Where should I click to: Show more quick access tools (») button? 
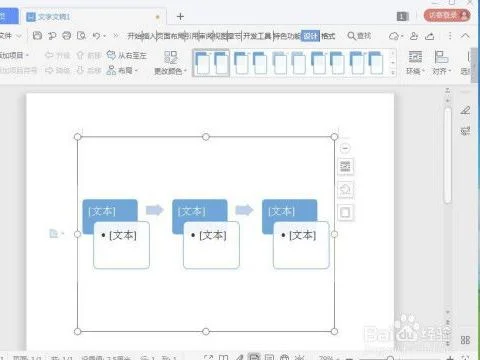[x=116, y=36]
